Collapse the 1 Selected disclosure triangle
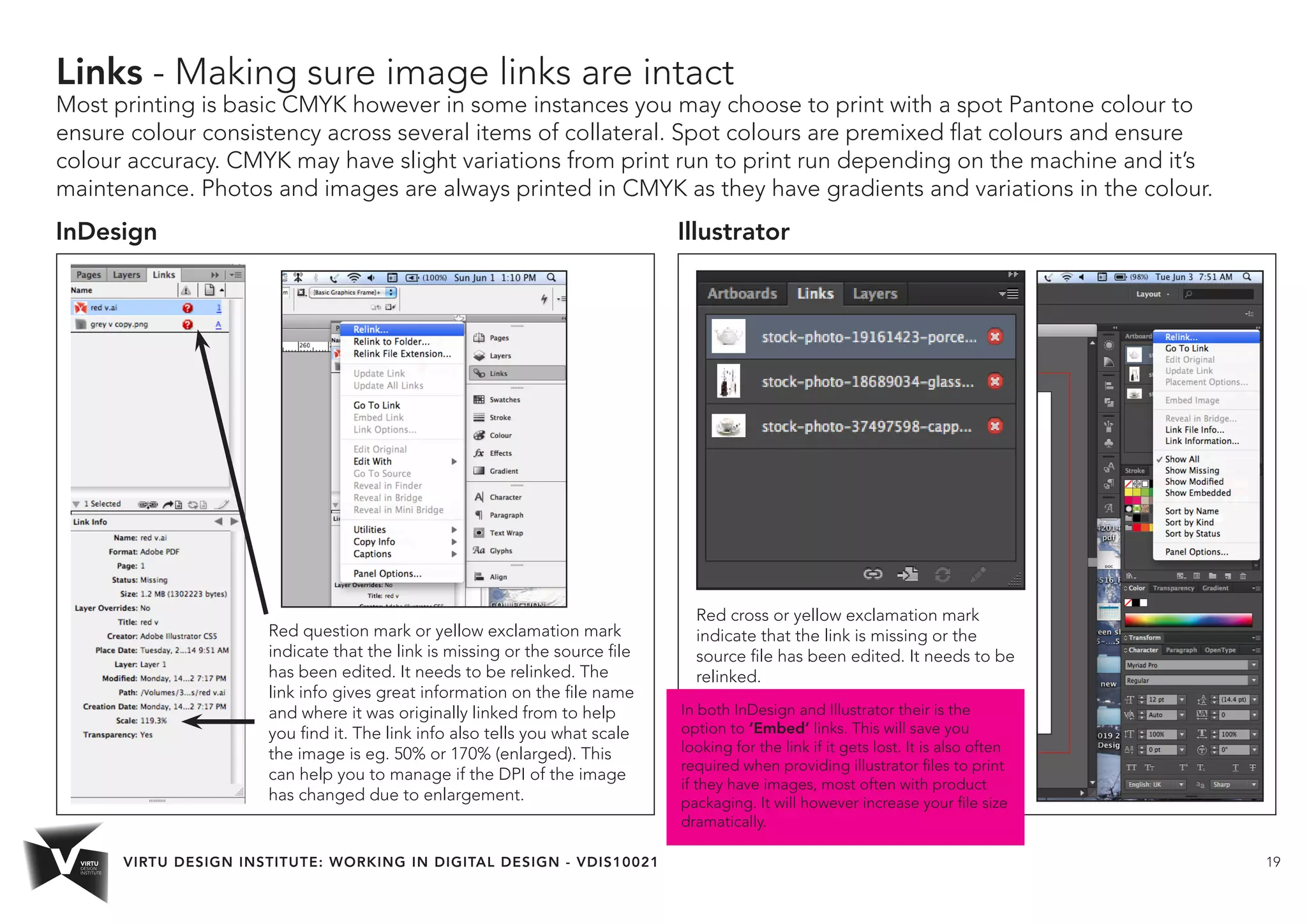The image size is (1307, 924). pos(76,504)
